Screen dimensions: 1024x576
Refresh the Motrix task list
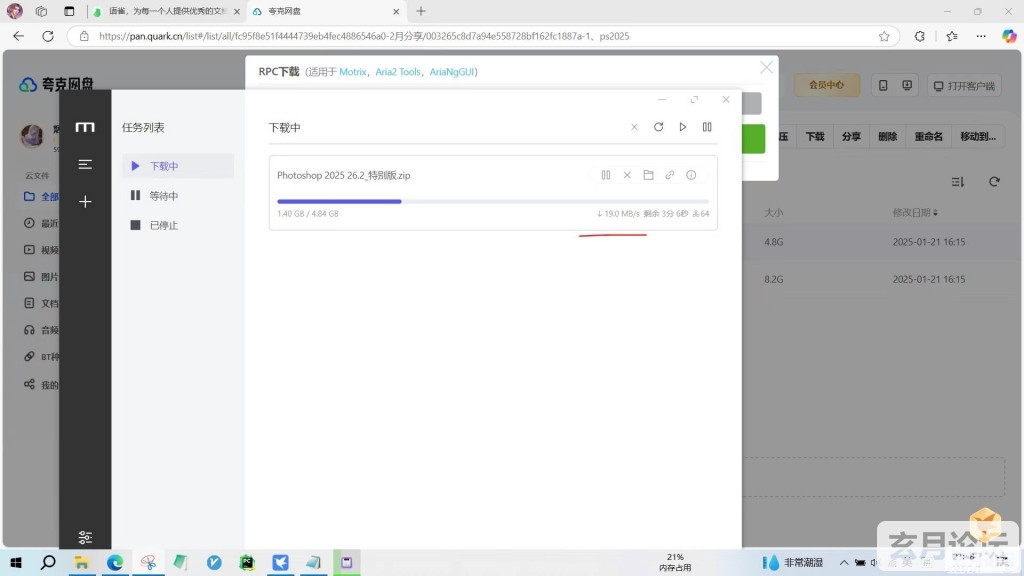[x=658, y=127]
